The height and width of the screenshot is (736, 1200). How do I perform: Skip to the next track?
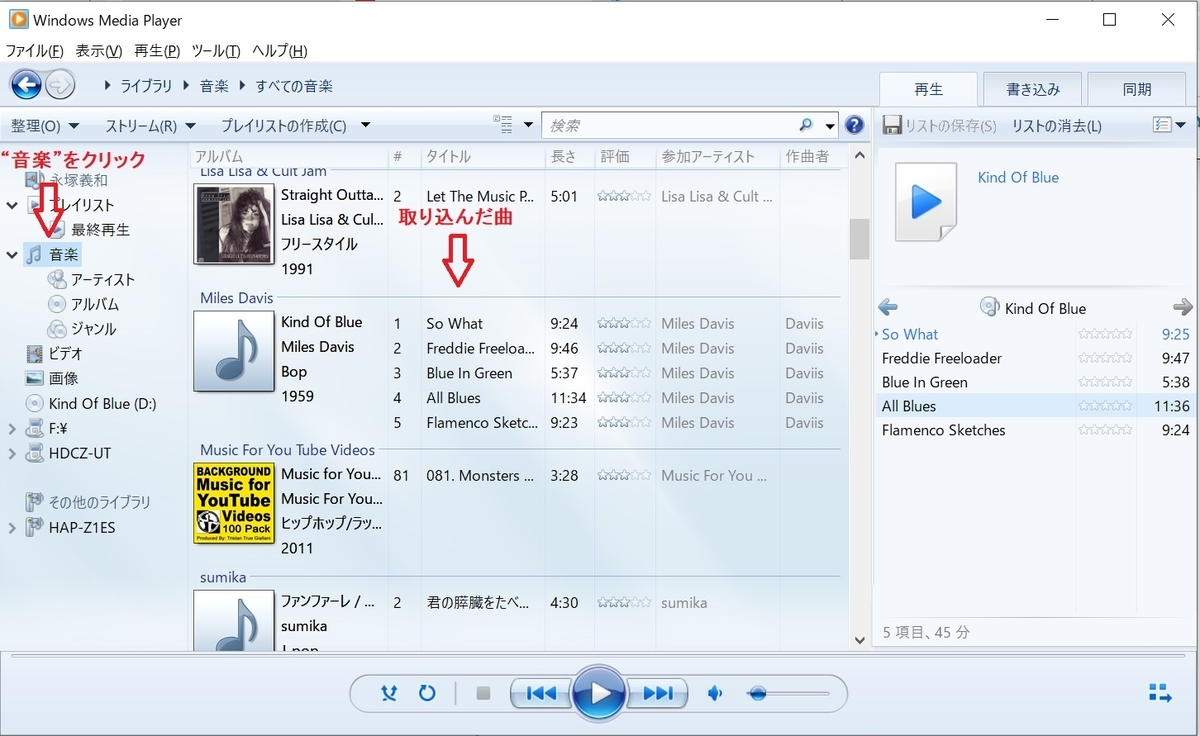(657, 693)
